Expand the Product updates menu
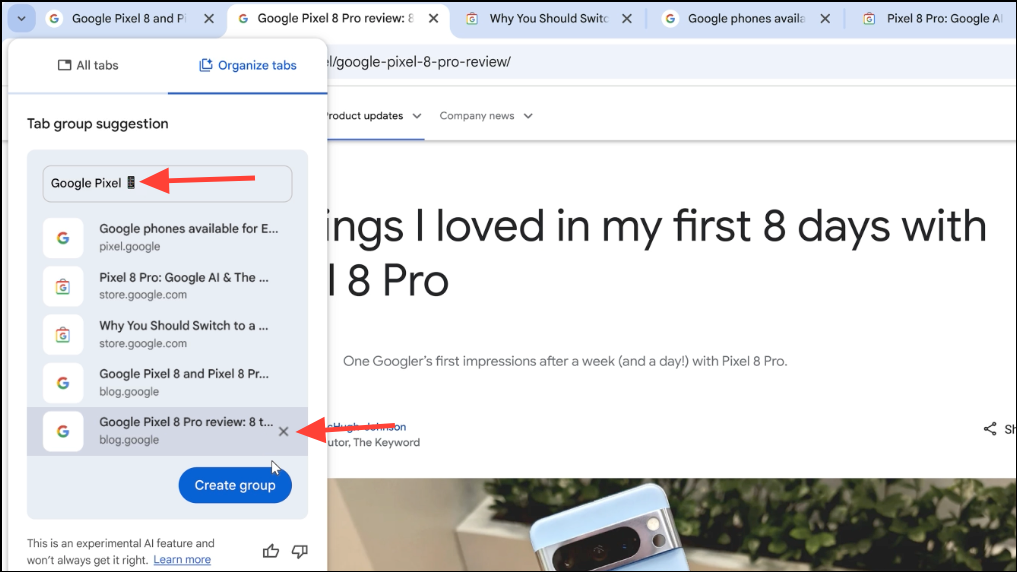 pyautogui.click(x=374, y=116)
